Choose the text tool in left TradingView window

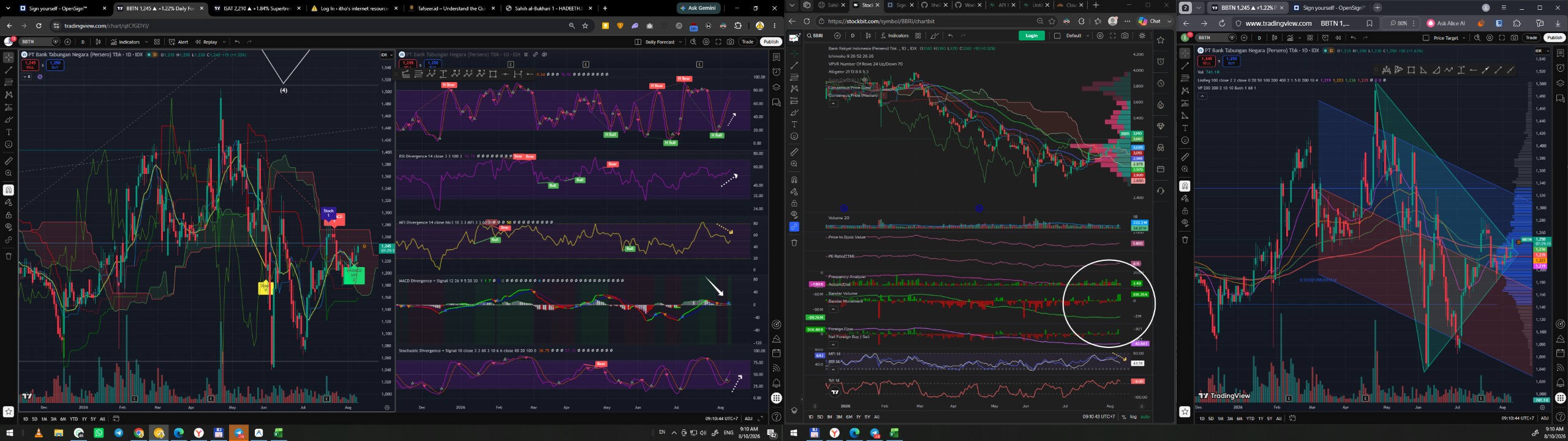(x=9, y=132)
